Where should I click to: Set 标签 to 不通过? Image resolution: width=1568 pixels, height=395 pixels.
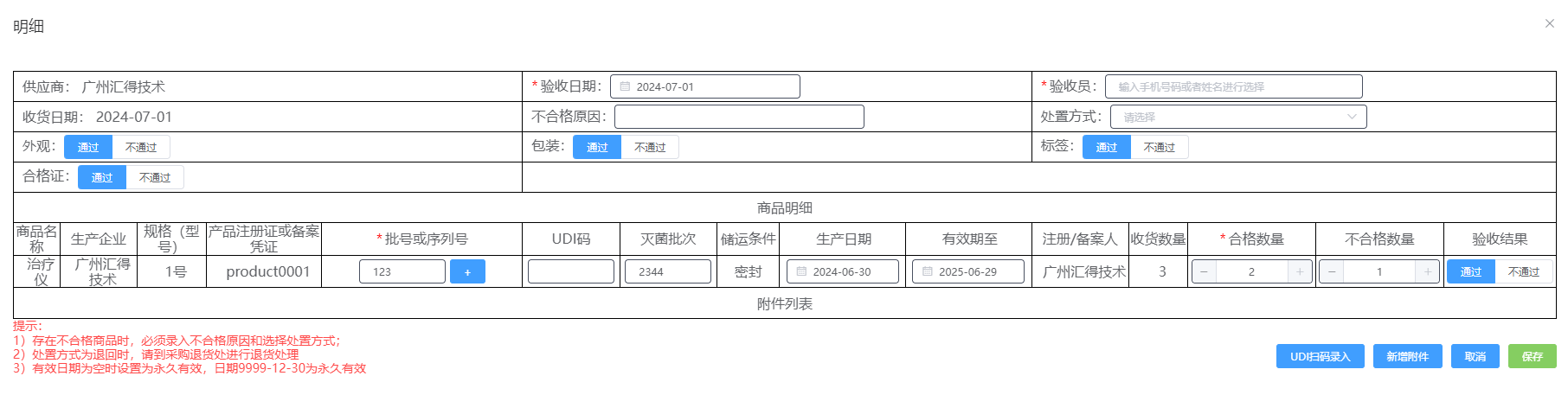(1159, 147)
